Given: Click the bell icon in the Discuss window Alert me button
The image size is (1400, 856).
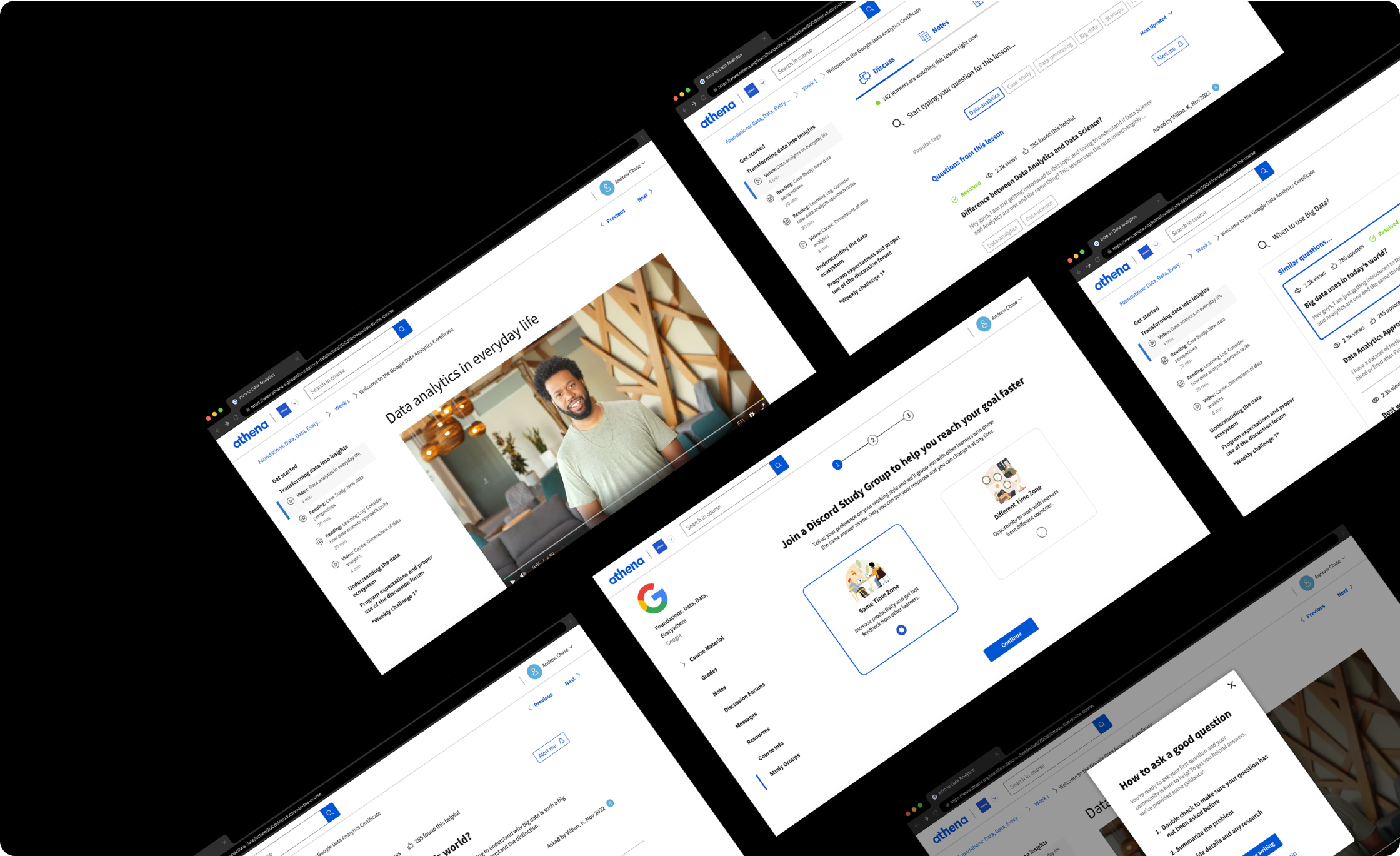Looking at the screenshot, I should 1180,44.
